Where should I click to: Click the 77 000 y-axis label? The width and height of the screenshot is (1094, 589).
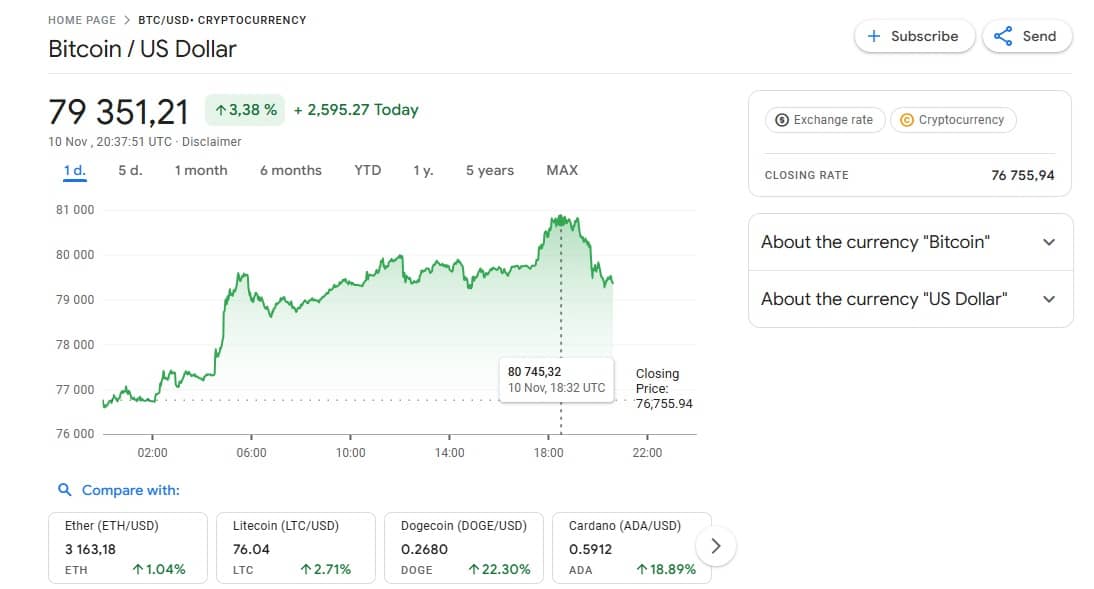(75, 389)
